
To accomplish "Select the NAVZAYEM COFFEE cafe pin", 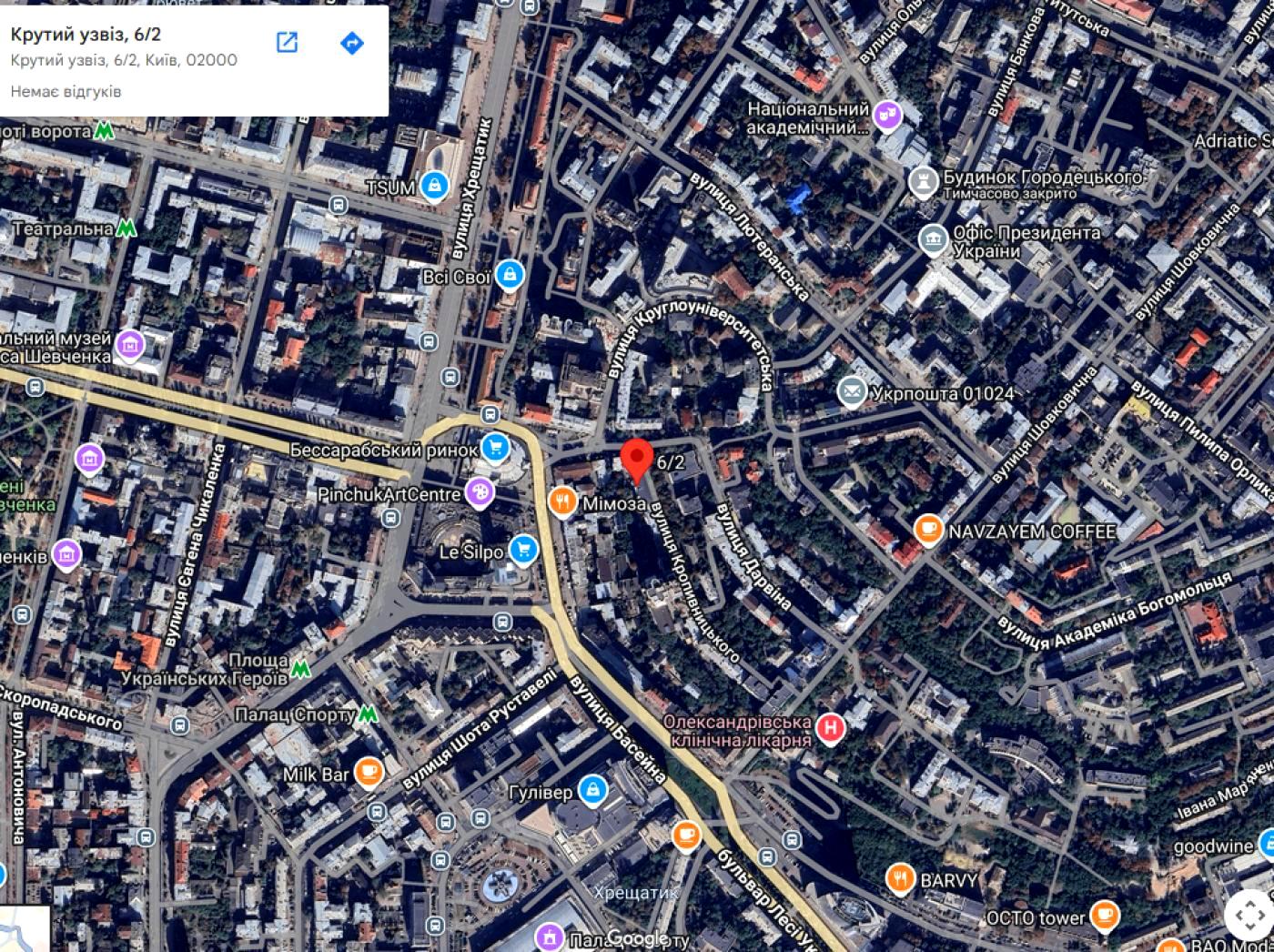I will pos(928,530).
